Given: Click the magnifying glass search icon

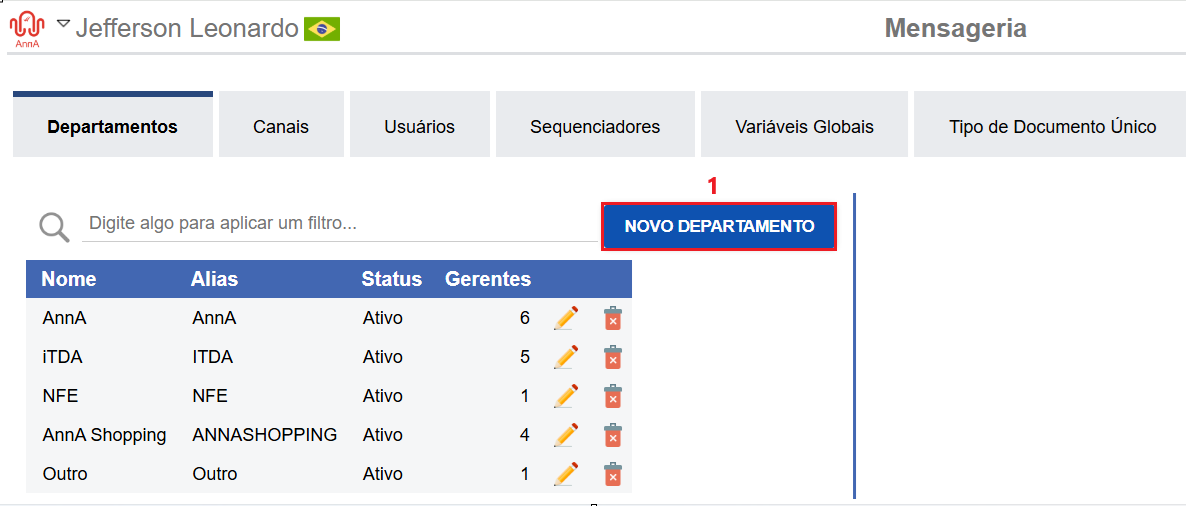Looking at the screenshot, I should 54,226.
